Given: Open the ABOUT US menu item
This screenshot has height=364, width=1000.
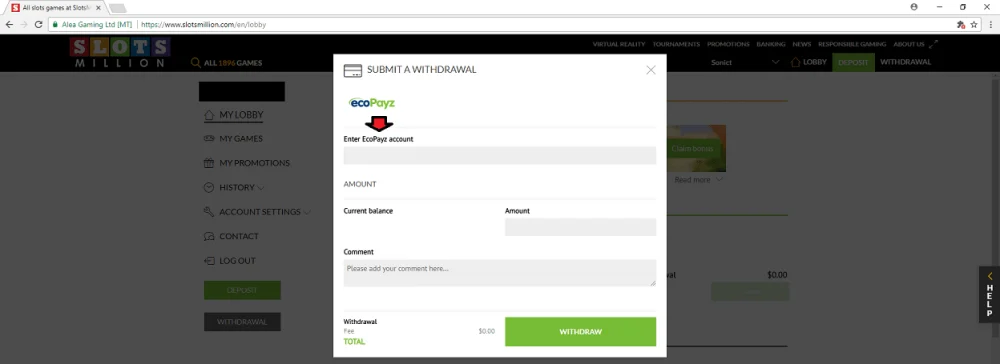Looking at the screenshot, I should tap(909, 45).
